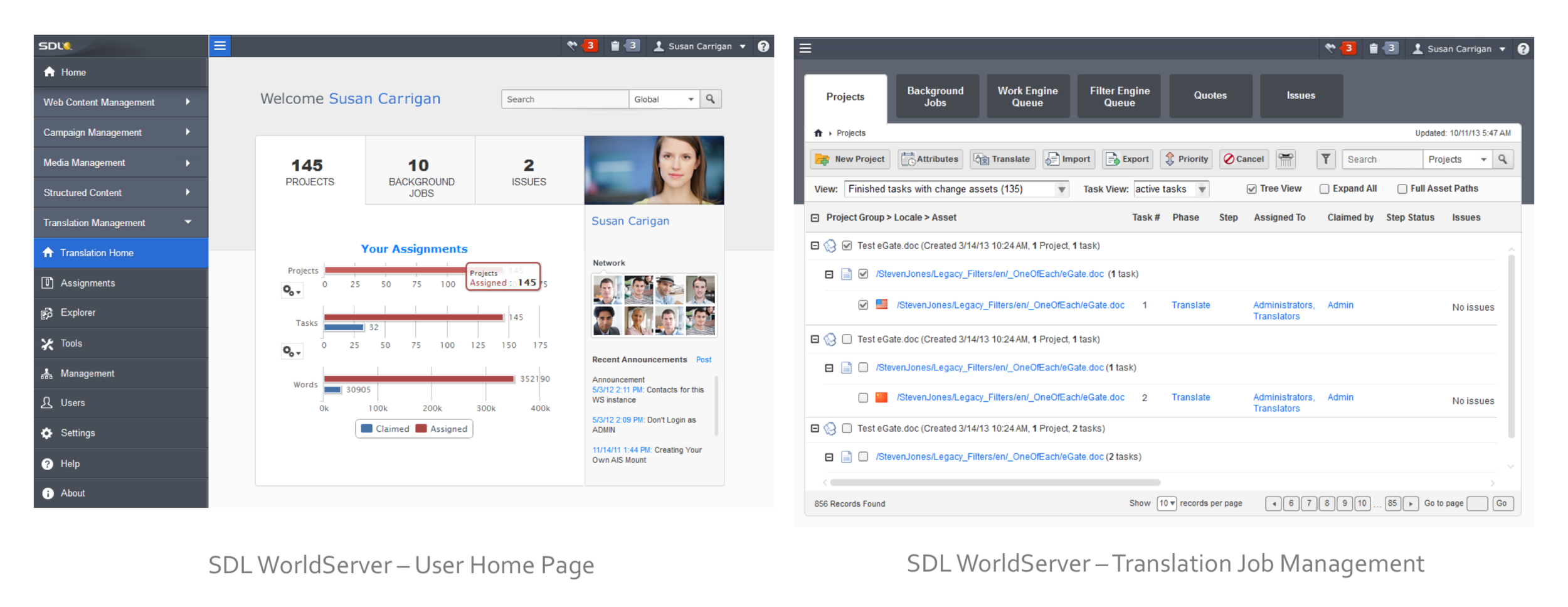
Task: Toggle the Tree View checkbox
Action: [x=1251, y=189]
